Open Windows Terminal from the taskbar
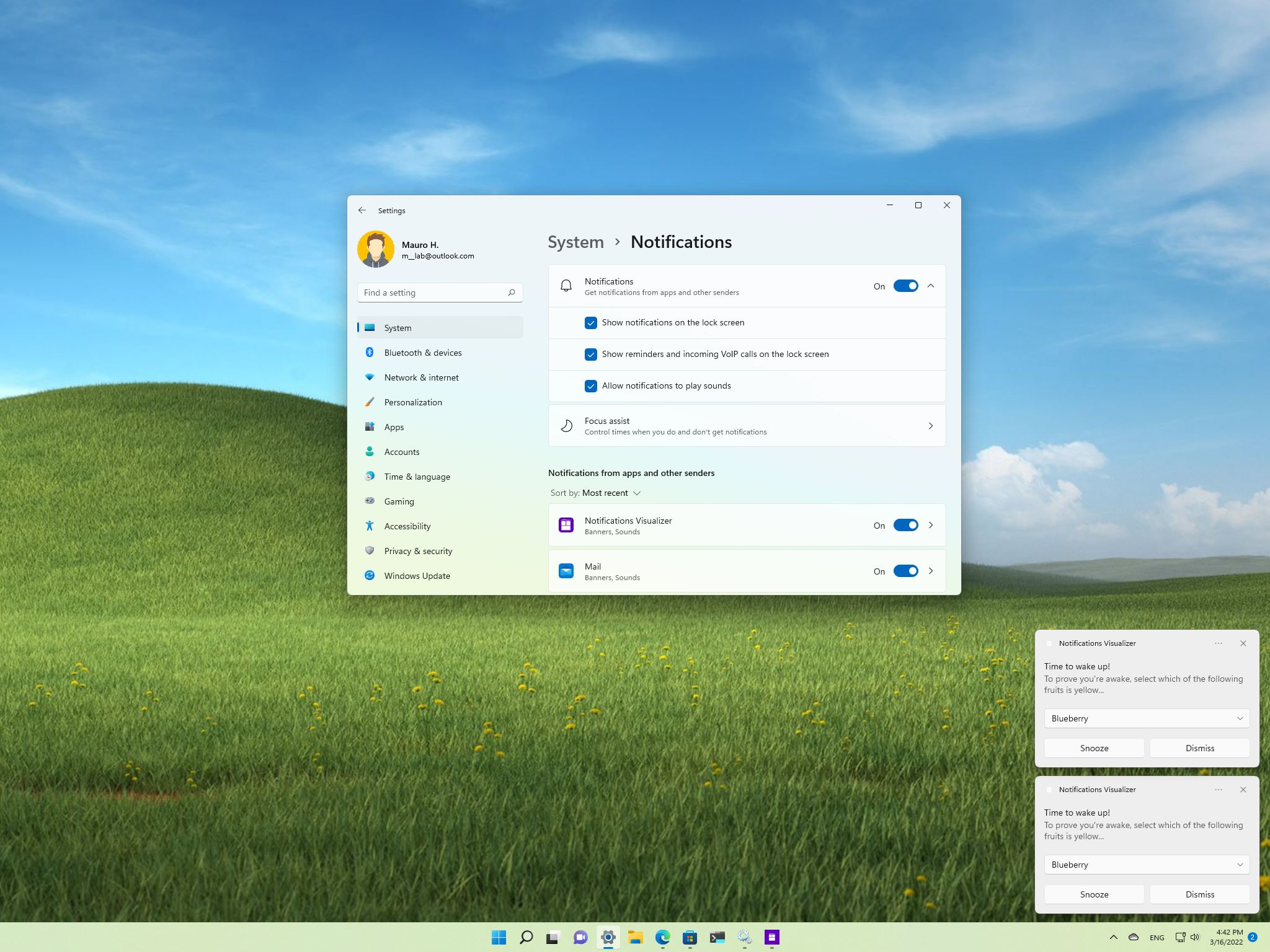This screenshot has height=952, width=1270. [x=717, y=938]
